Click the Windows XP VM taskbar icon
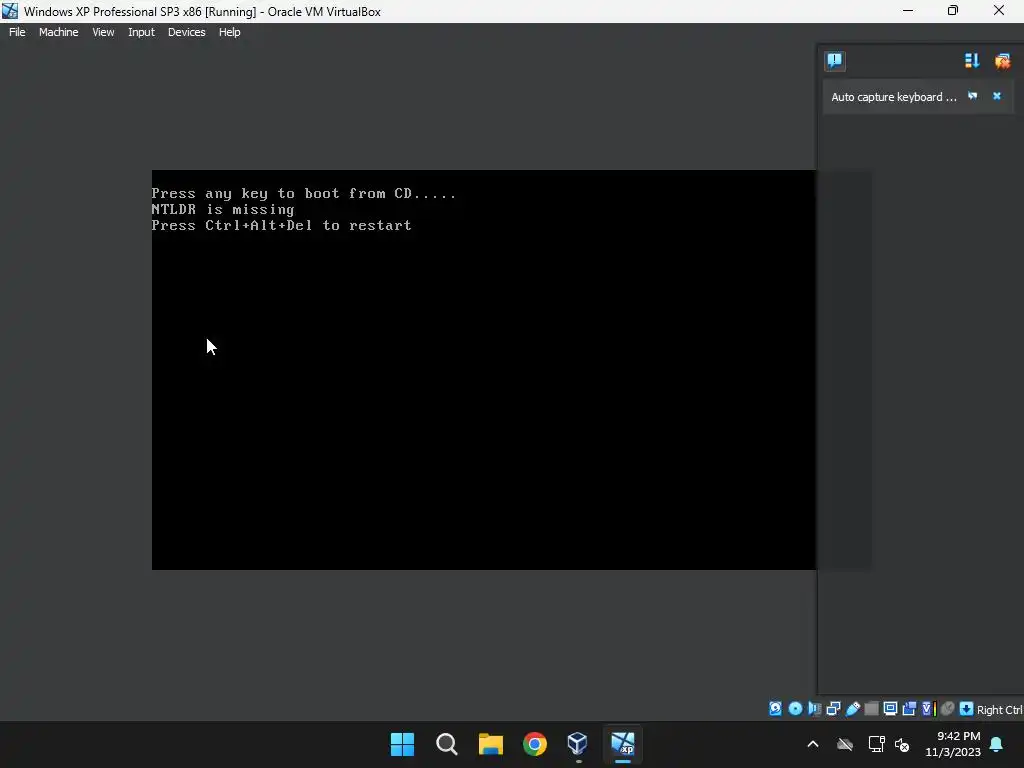 pyautogui.click(x=622, y=744)
